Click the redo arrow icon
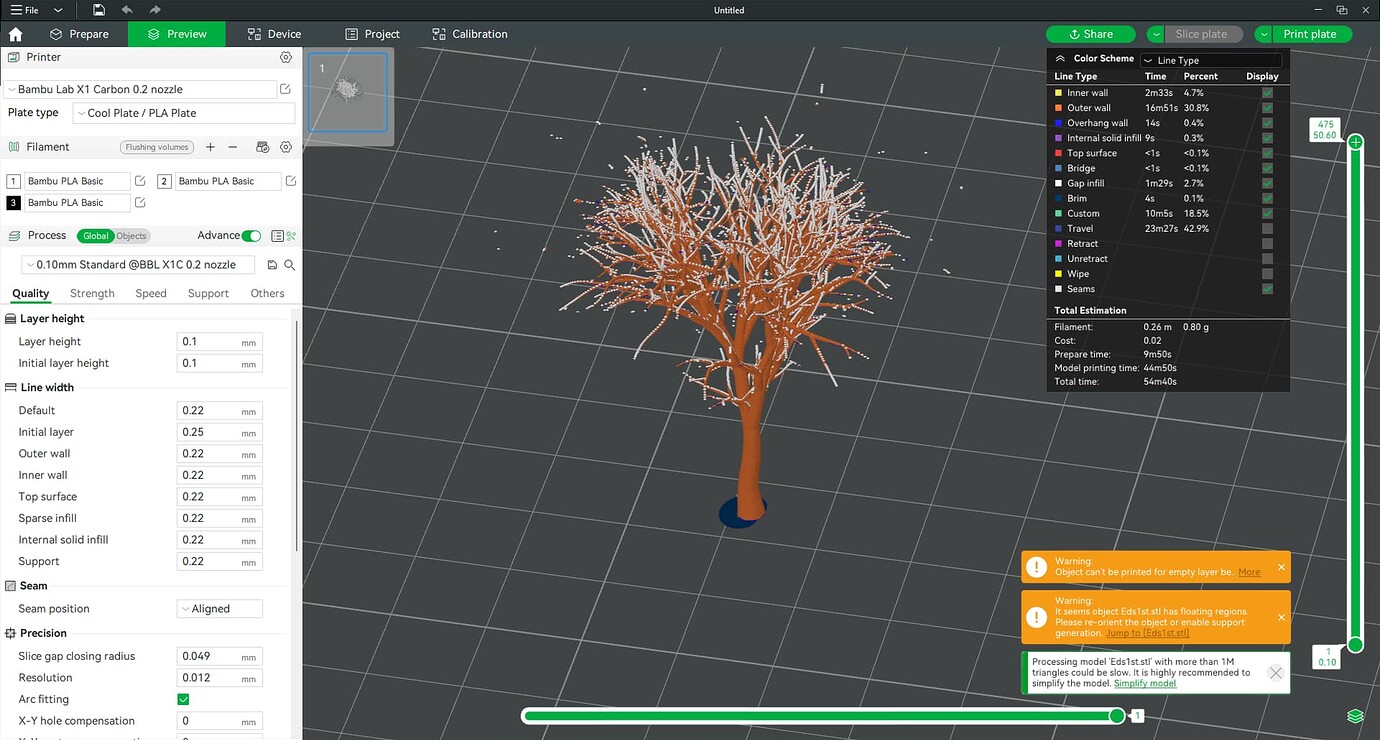1380x740 pixels. coord(155,10)
